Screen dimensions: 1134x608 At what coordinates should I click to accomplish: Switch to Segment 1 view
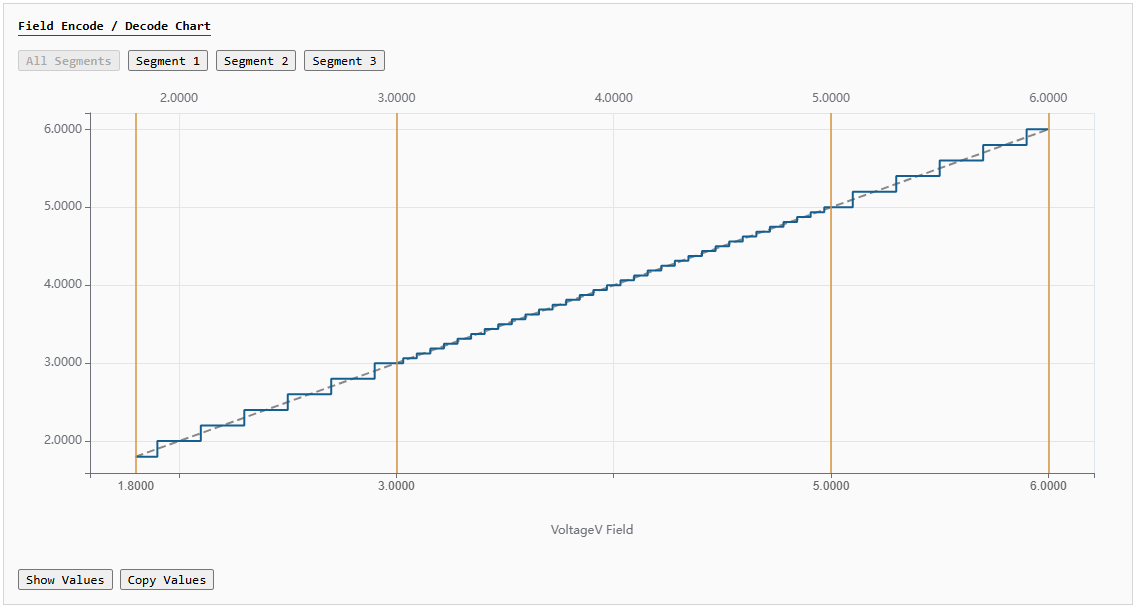click(x=168, y=61)
